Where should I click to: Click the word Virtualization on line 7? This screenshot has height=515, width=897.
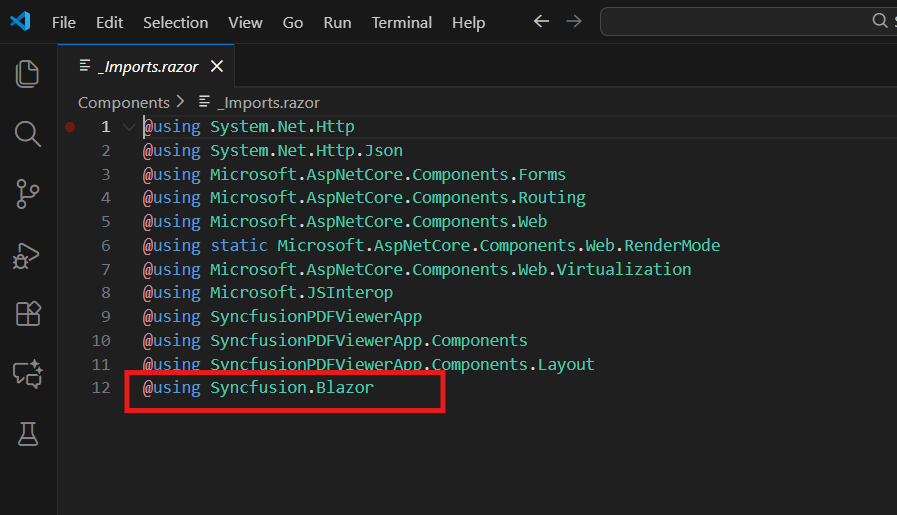pos(624,269)
